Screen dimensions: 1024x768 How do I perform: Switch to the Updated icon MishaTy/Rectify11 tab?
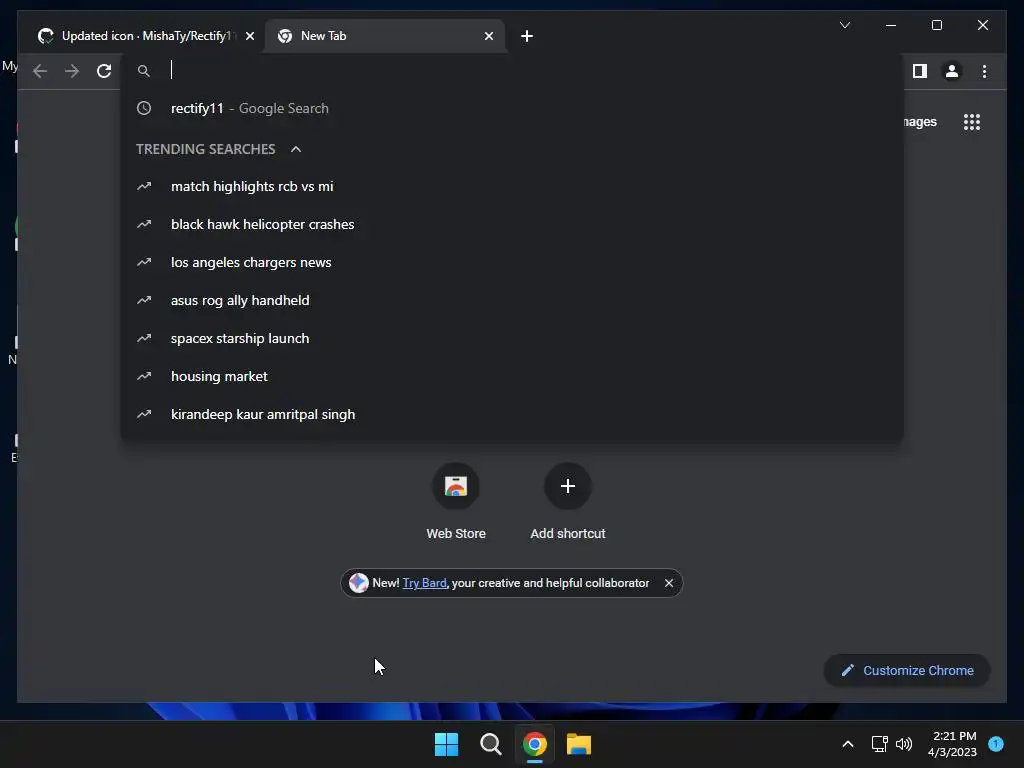[x=145, y=36]
